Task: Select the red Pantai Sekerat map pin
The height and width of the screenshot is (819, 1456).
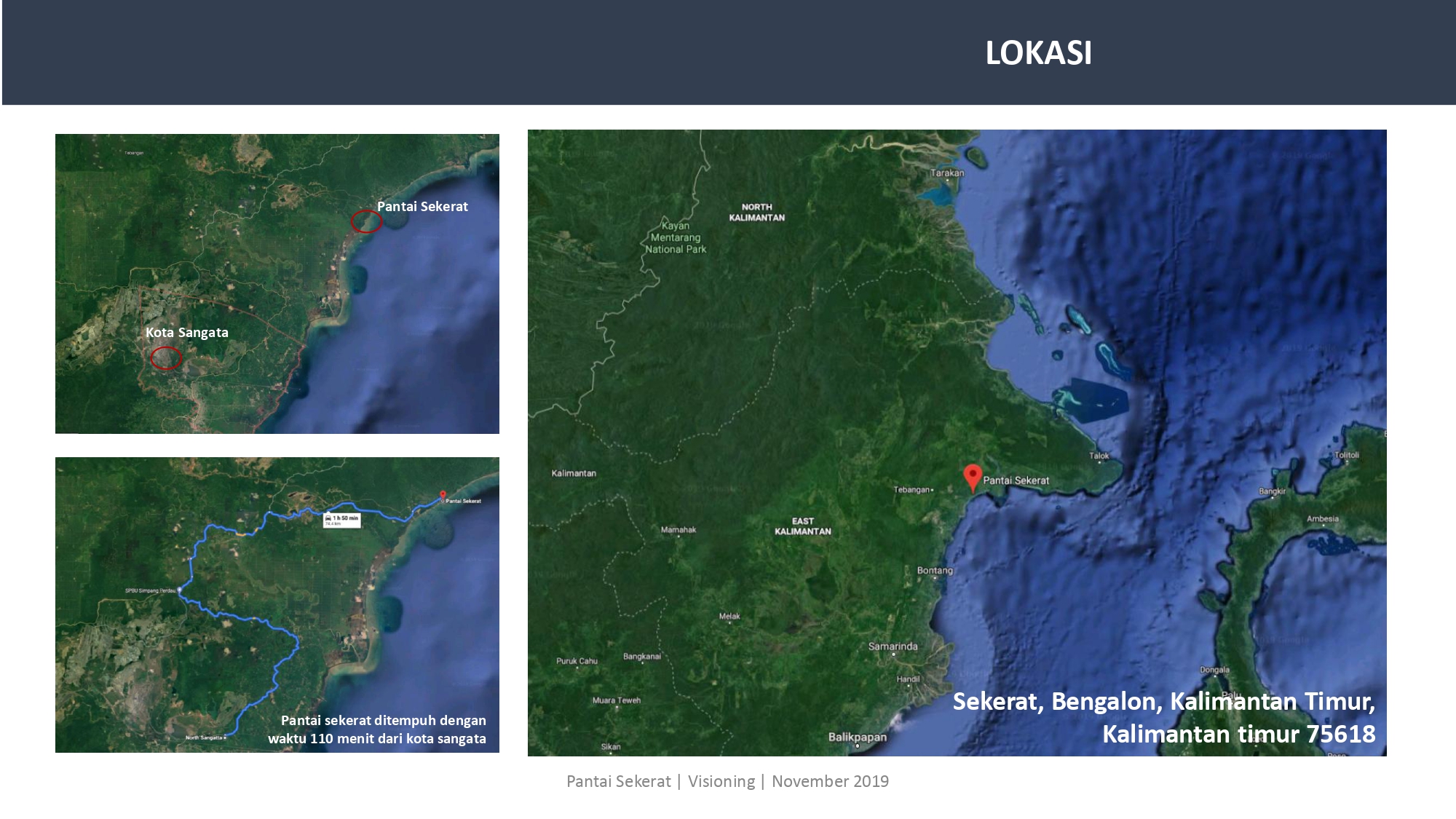Action: coord(973,478)
